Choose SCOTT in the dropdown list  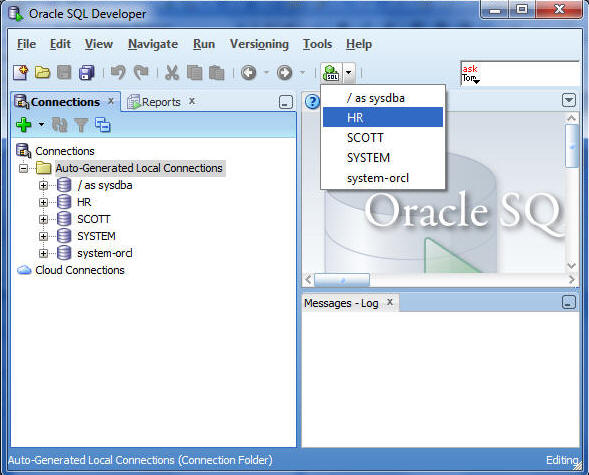pos(383,138)
